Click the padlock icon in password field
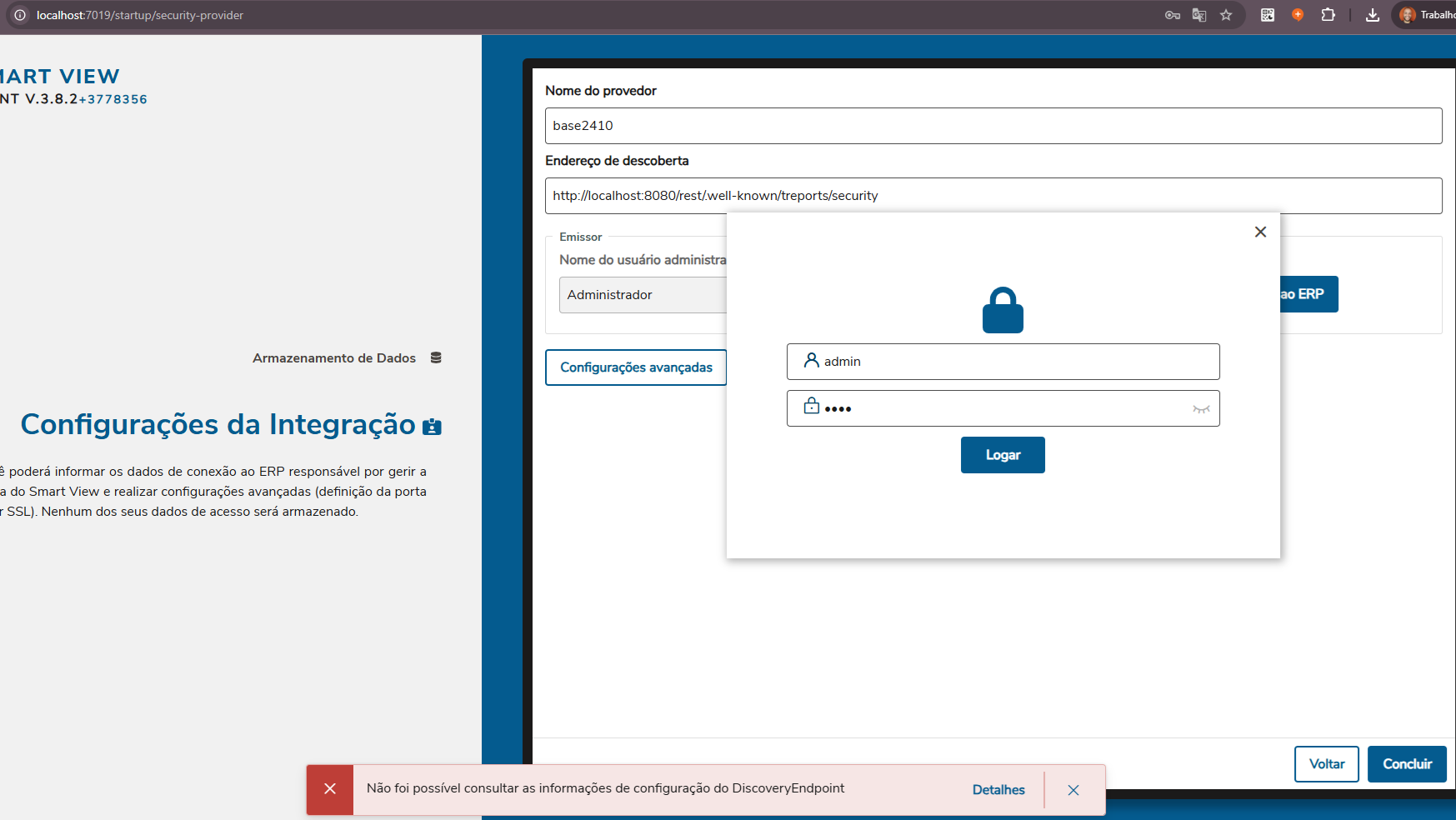The width and height of the screenshot is (1456, 820). click(811, 406)
